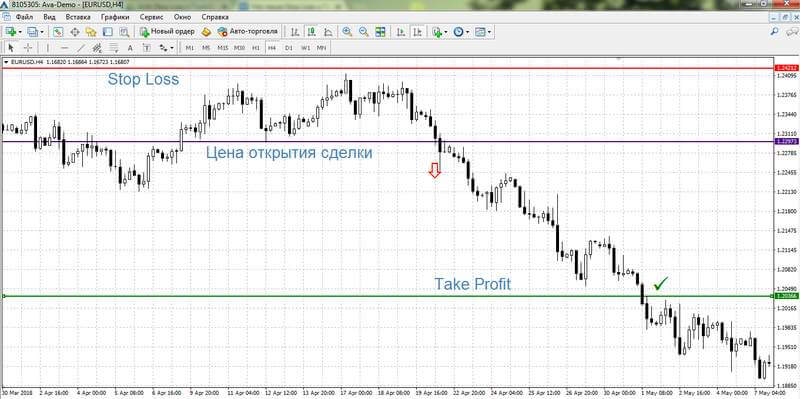The width and height of the screenshot is (800, 399).
Task: Toggle the Авто-торговля button
Action: pyautogui.click(x=247, y=32)
